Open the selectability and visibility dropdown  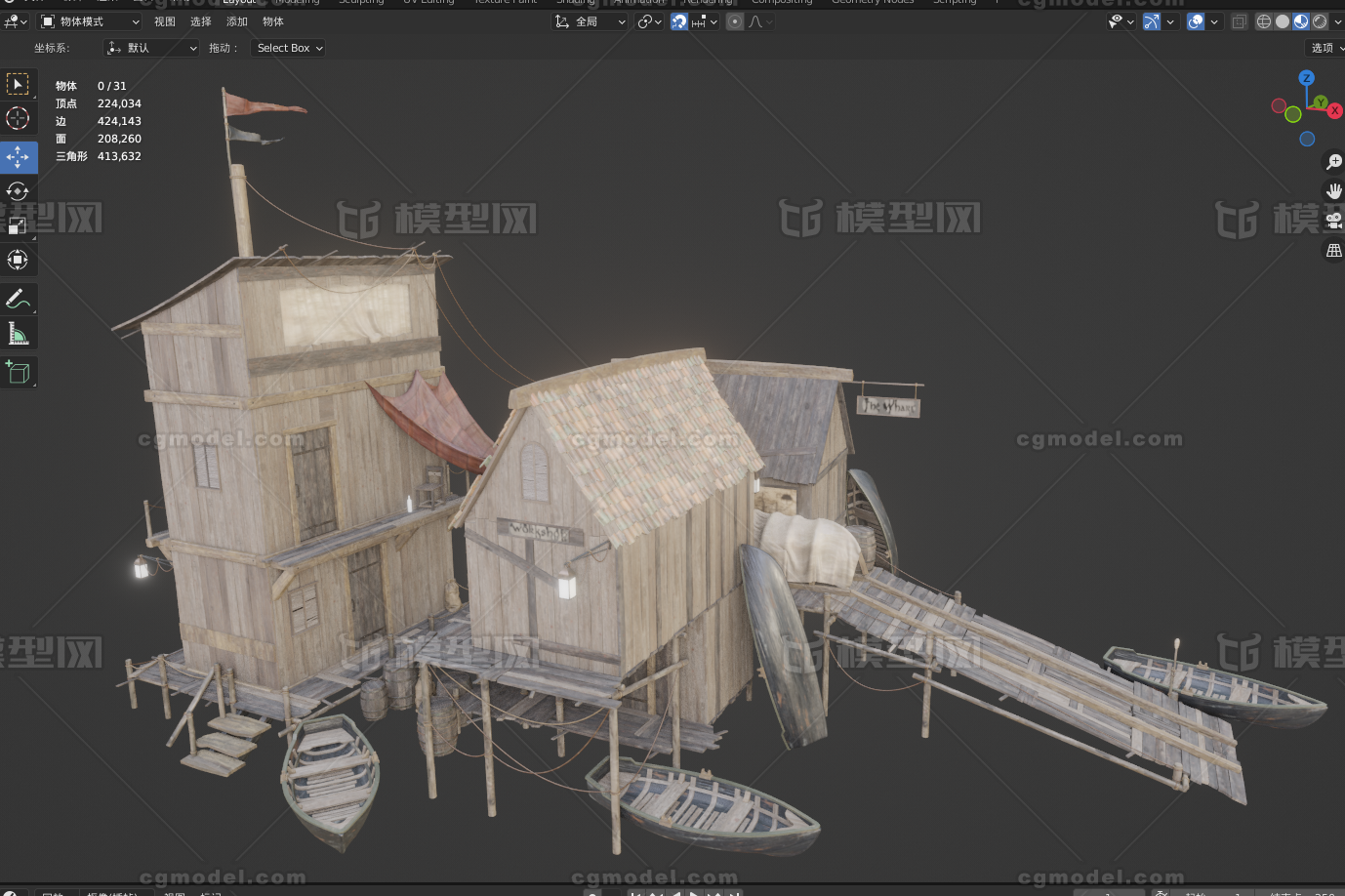point(1121,21)
